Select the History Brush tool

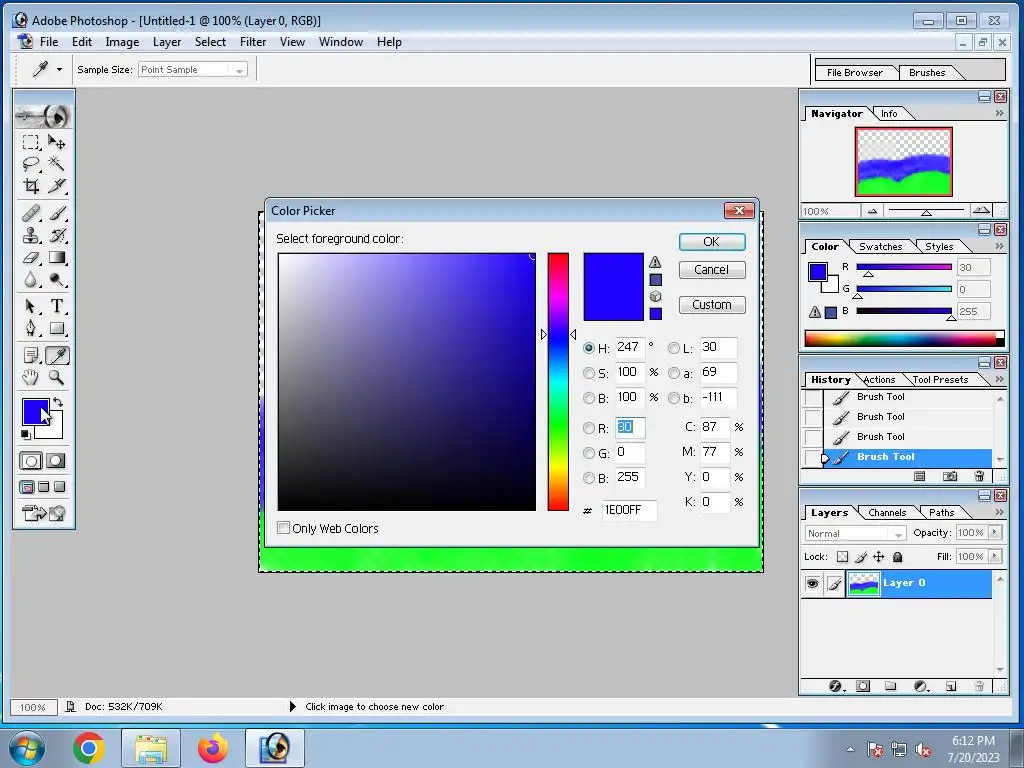pos(57,235)
